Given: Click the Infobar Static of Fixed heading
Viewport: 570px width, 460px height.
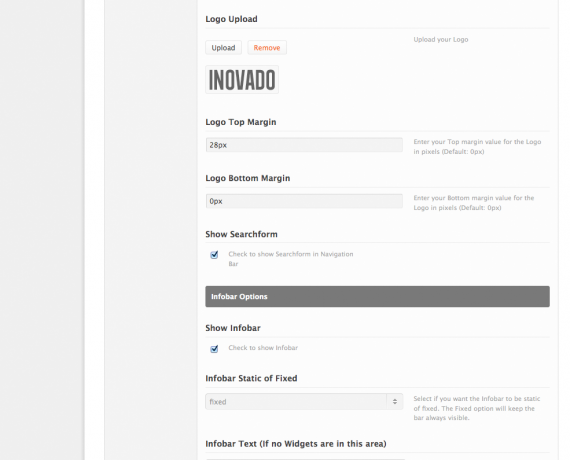Looking at the screenshot, I should coord(251,378).
